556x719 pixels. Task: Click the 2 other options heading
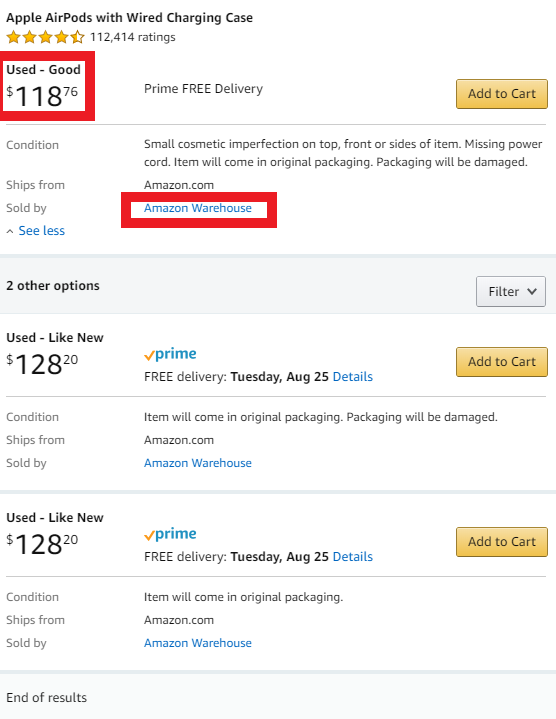click(53, 286)
